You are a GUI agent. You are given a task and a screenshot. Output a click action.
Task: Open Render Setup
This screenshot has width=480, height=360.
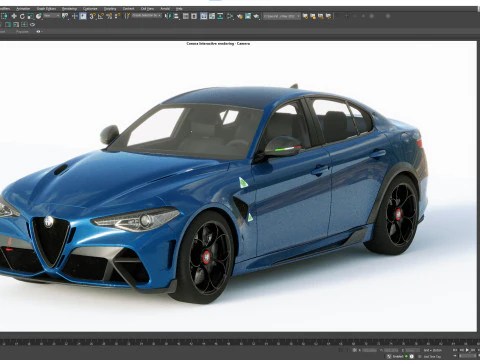240,16
